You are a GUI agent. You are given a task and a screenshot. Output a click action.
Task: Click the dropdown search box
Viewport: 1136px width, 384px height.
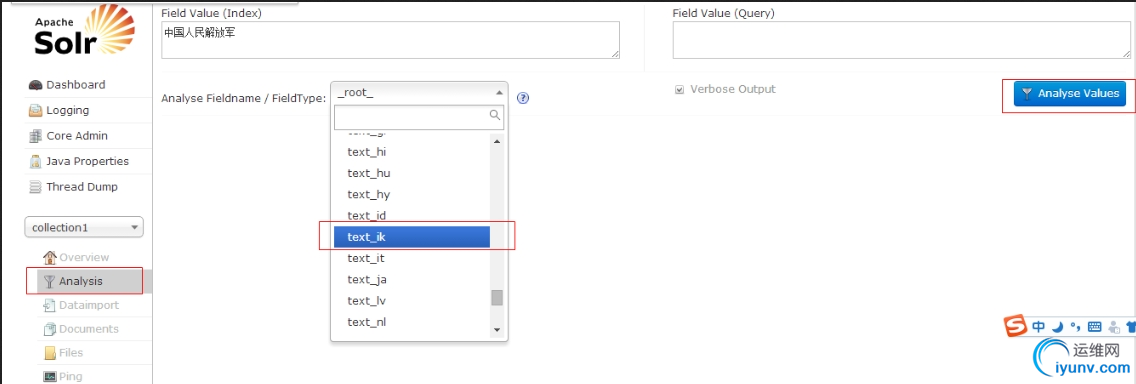419,117
